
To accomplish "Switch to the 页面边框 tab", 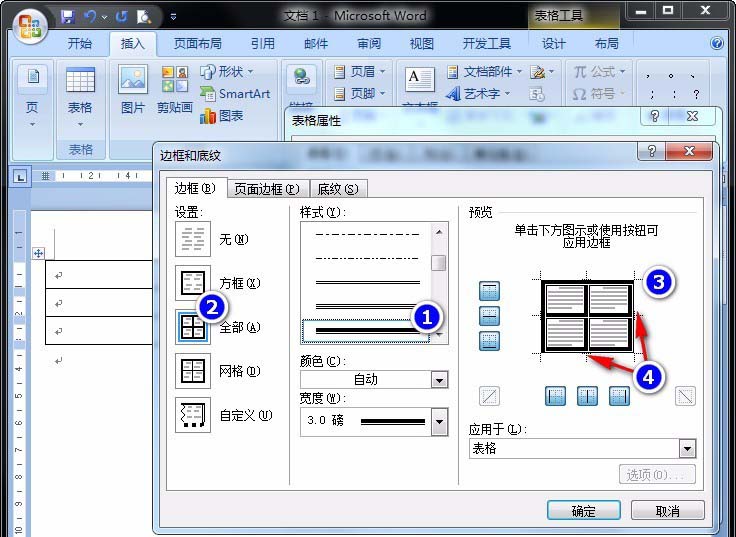I will tap(265, 189).
